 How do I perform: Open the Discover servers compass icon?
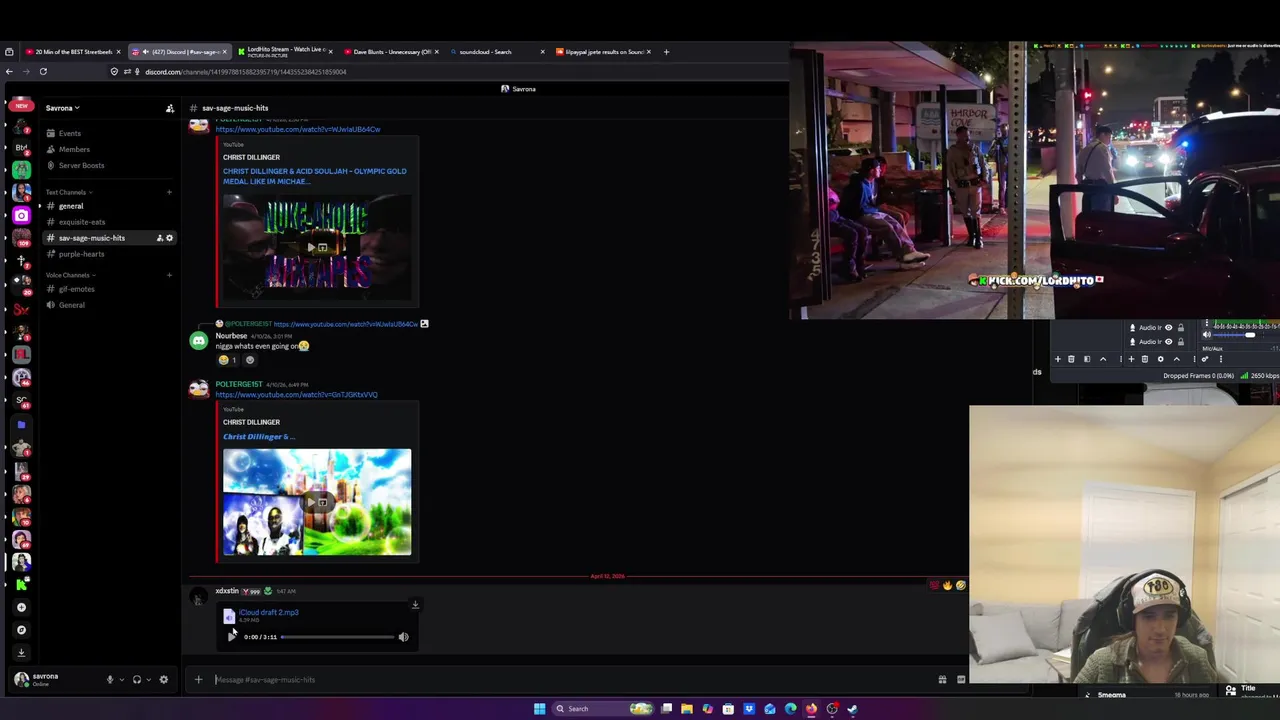tap(21, 630)
